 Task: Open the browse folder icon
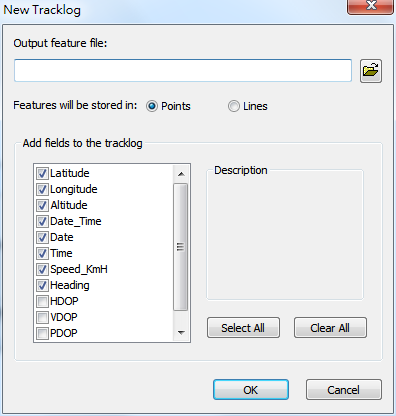[x=371, y=71]
